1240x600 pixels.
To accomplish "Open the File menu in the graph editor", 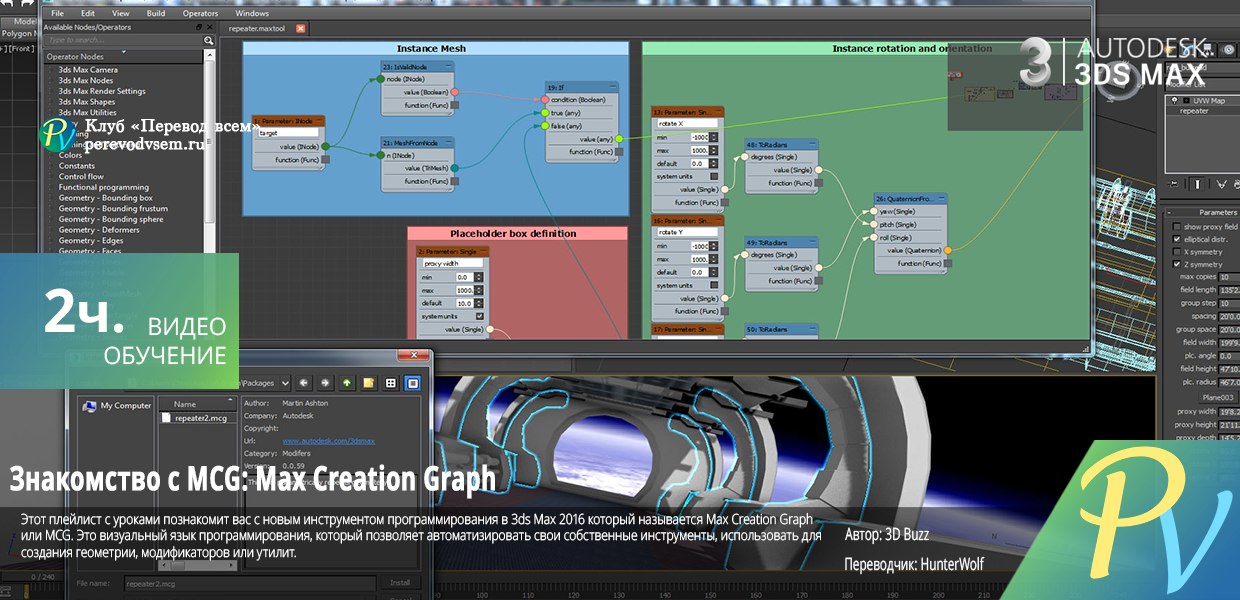I will coord(57,13).
